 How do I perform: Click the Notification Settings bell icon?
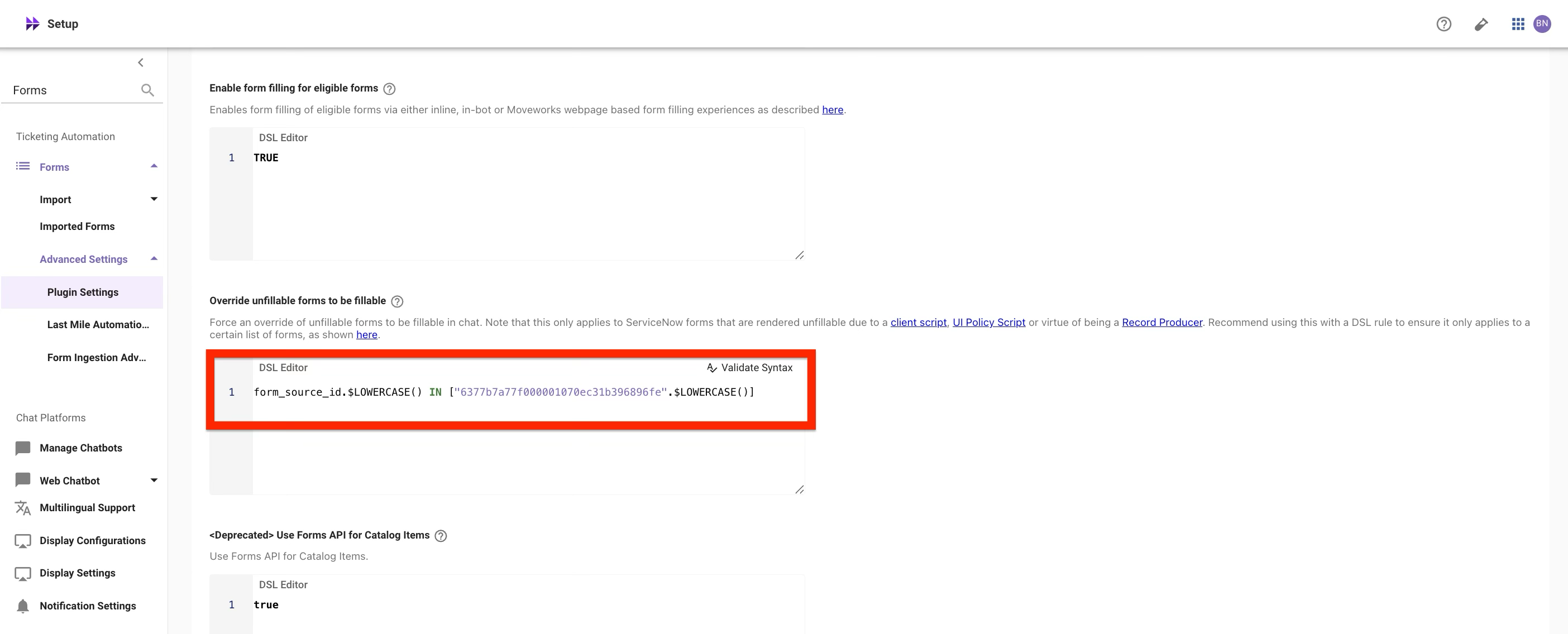coord(22,606)
